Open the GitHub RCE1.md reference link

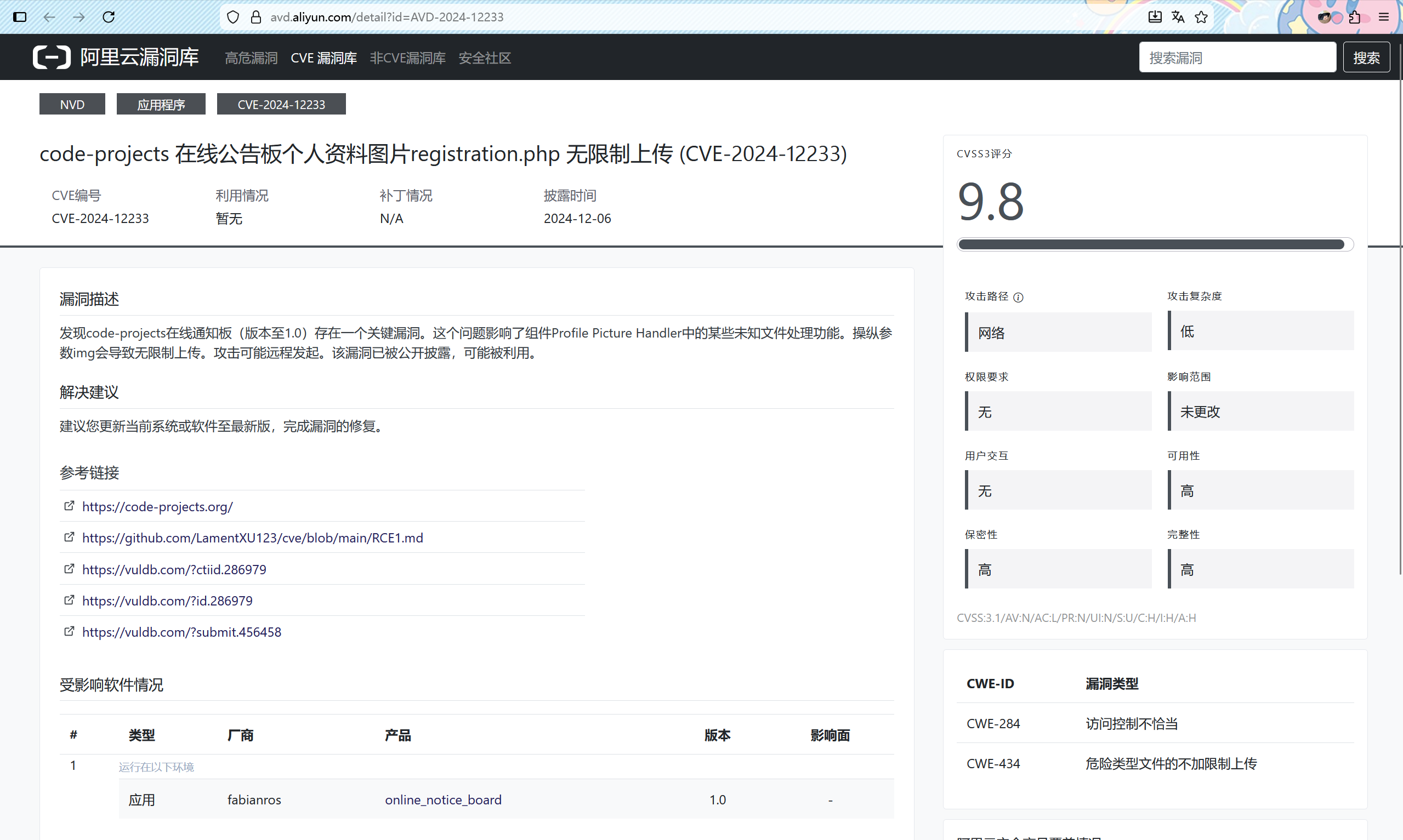[253, 538]
